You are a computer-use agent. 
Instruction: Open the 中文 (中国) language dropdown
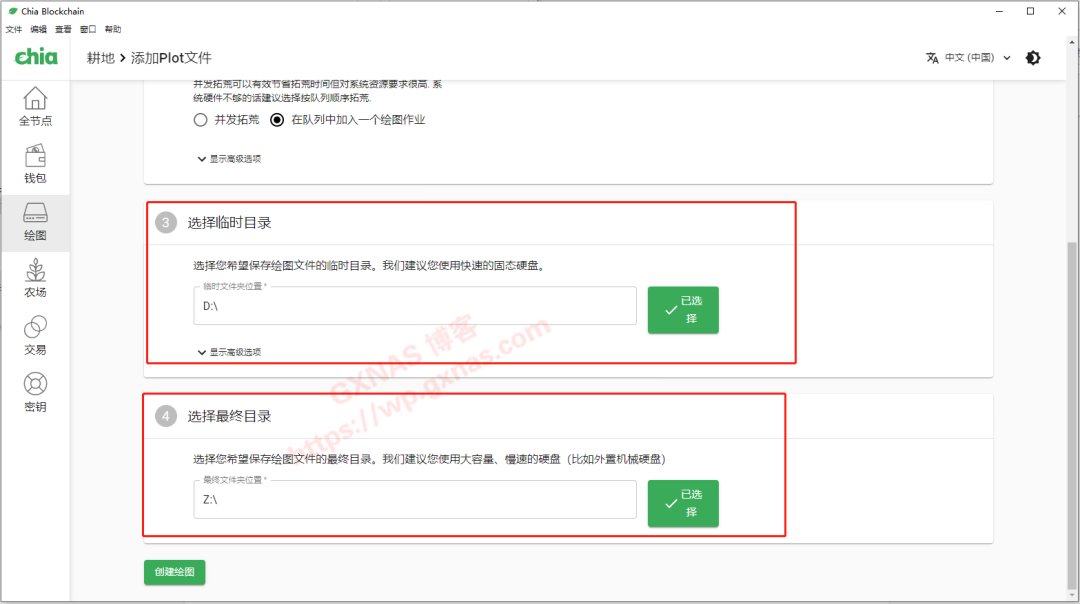point(977,58)
